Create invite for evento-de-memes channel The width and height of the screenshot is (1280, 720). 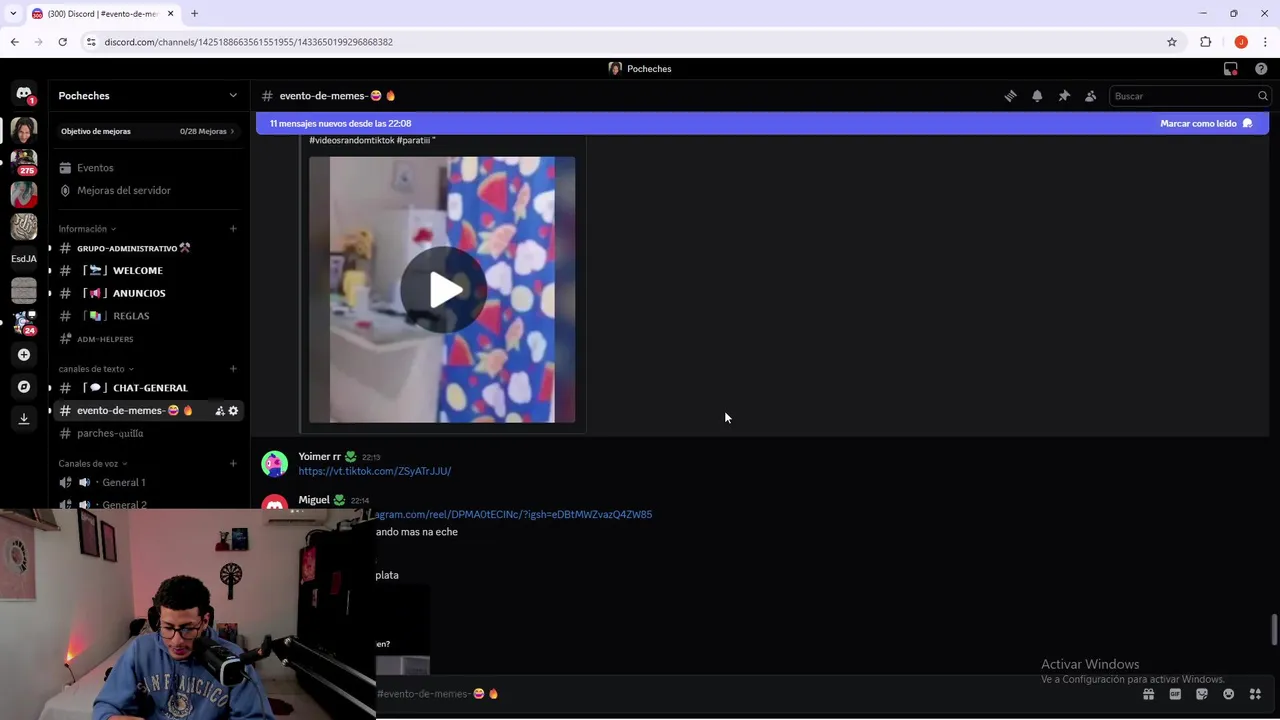(220, 411)
